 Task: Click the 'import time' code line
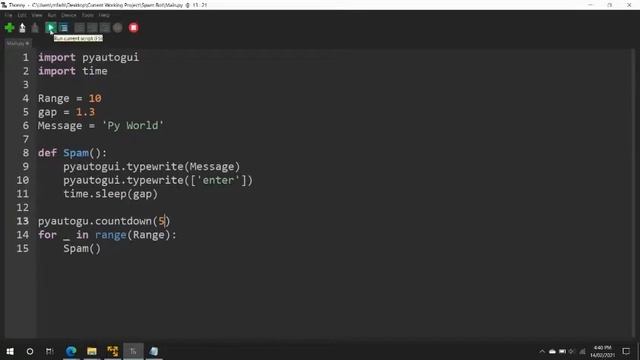click(x=73, y=71)
